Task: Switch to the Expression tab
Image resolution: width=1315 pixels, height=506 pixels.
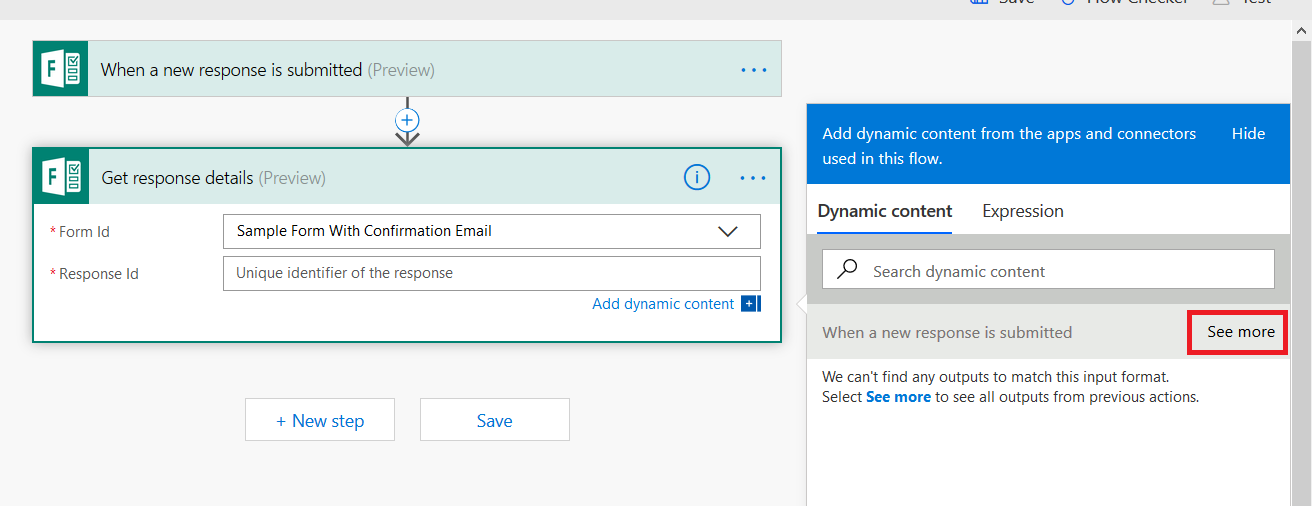Action: click(x=1022, y=211)
